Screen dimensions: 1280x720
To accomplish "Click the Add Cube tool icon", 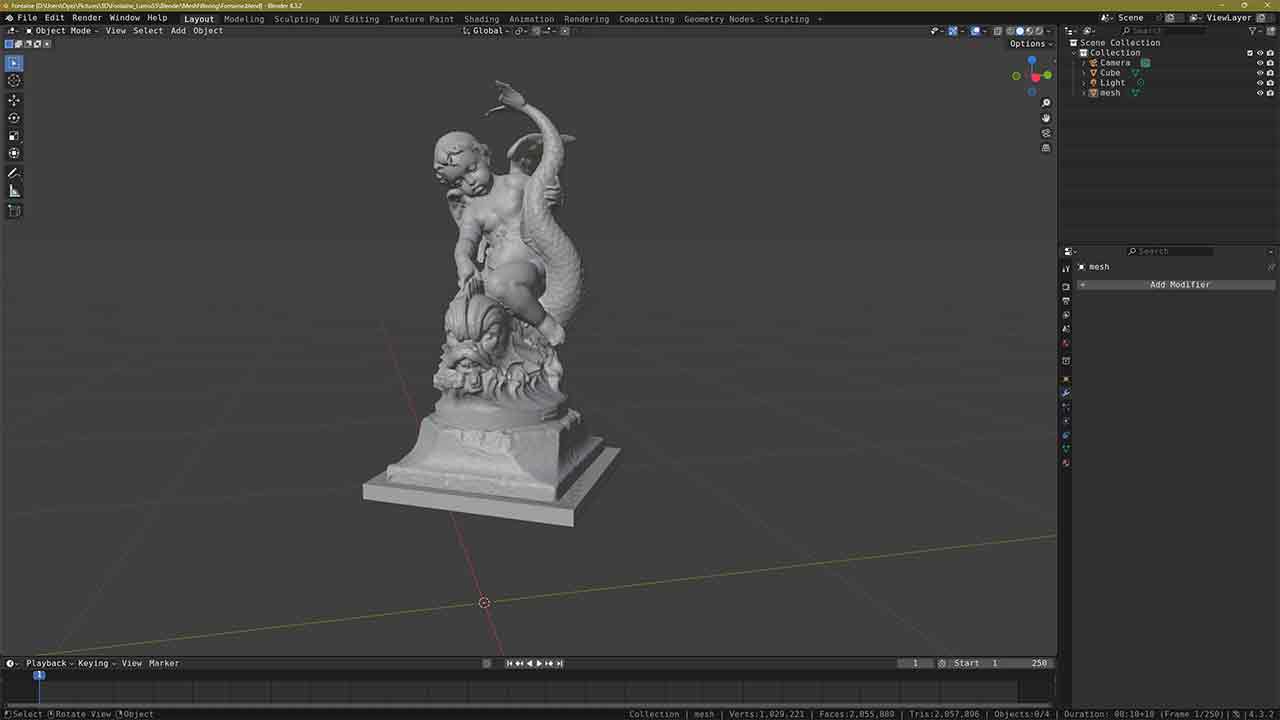I will click(14, 211).
